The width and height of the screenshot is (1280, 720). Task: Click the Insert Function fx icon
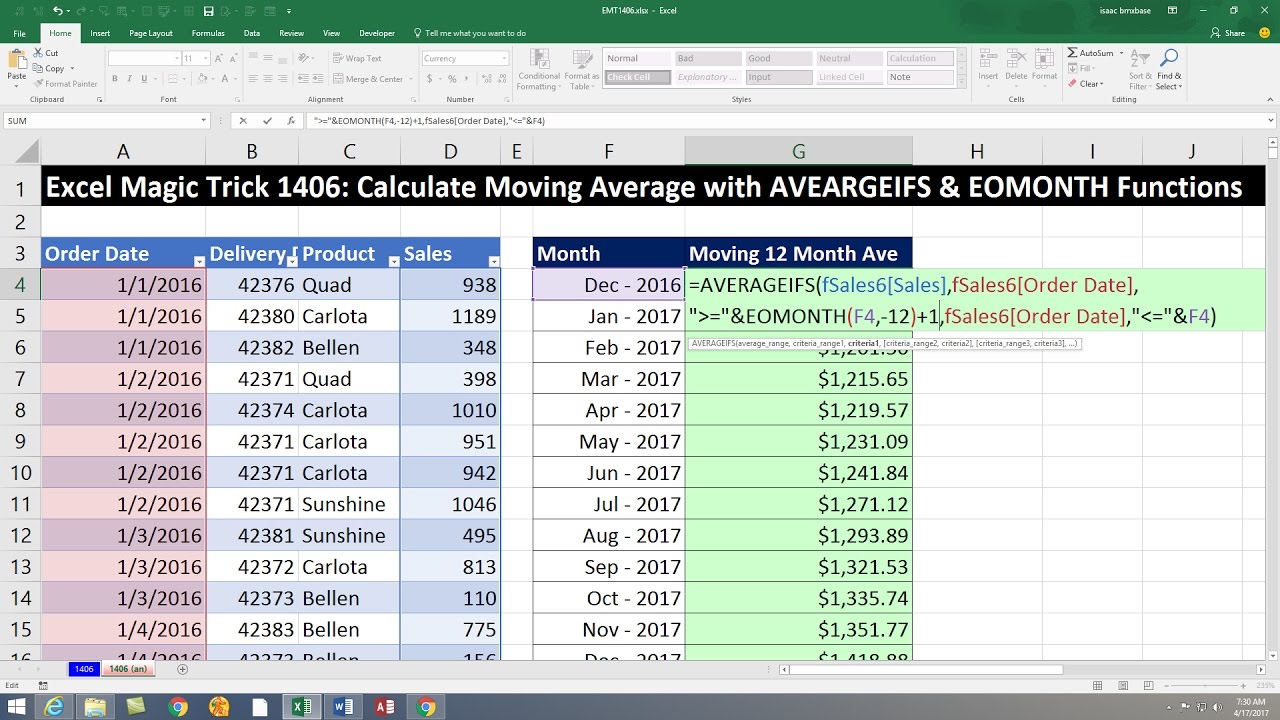tap(292, 121)
